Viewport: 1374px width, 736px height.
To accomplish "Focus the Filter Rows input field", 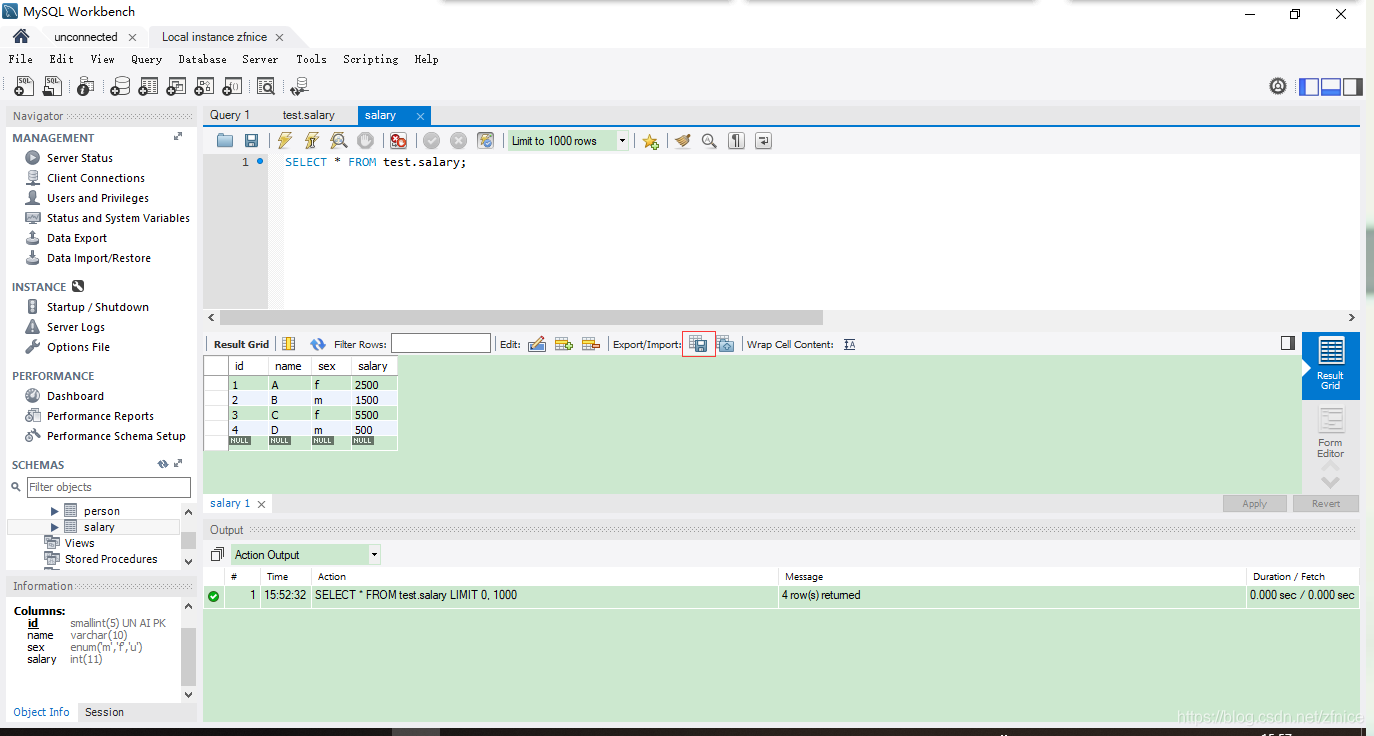I will point(441,344).
